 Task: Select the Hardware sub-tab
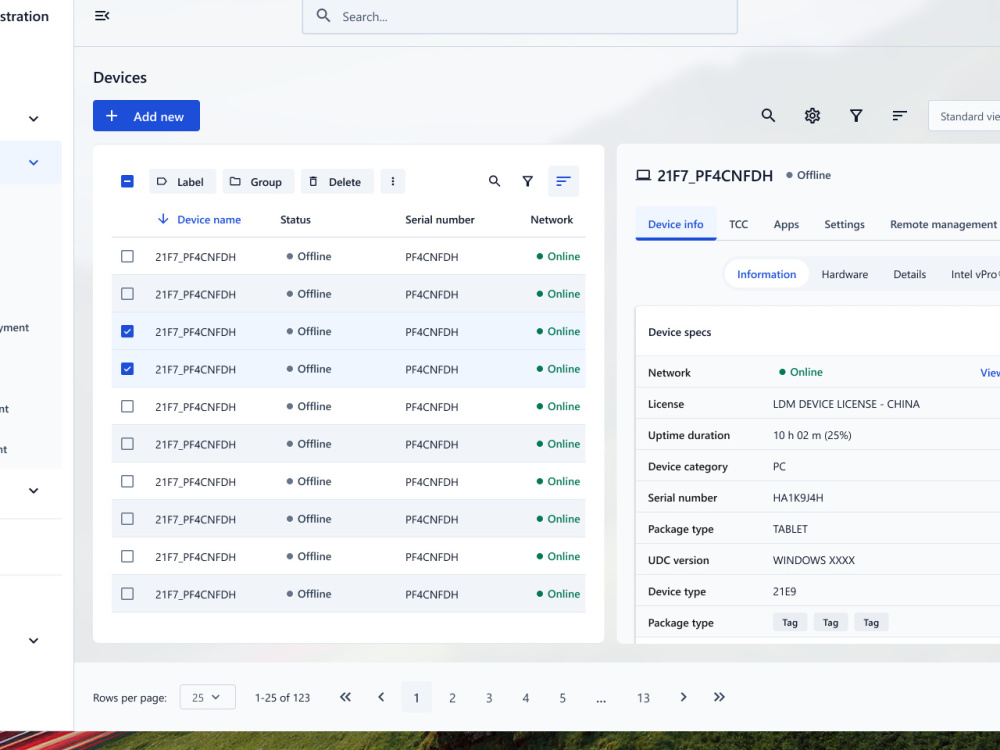844,274
